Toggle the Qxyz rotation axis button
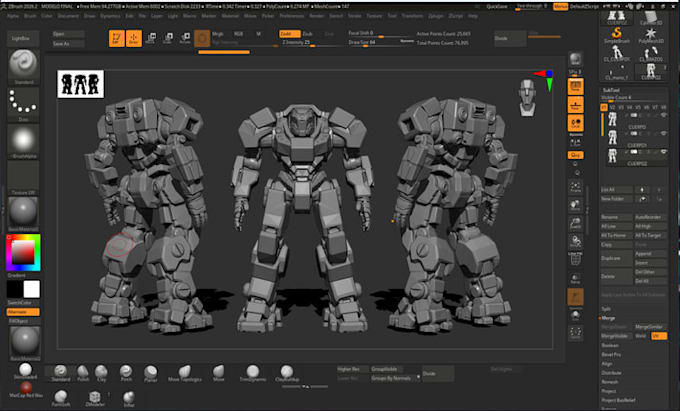 coord(575,155)
